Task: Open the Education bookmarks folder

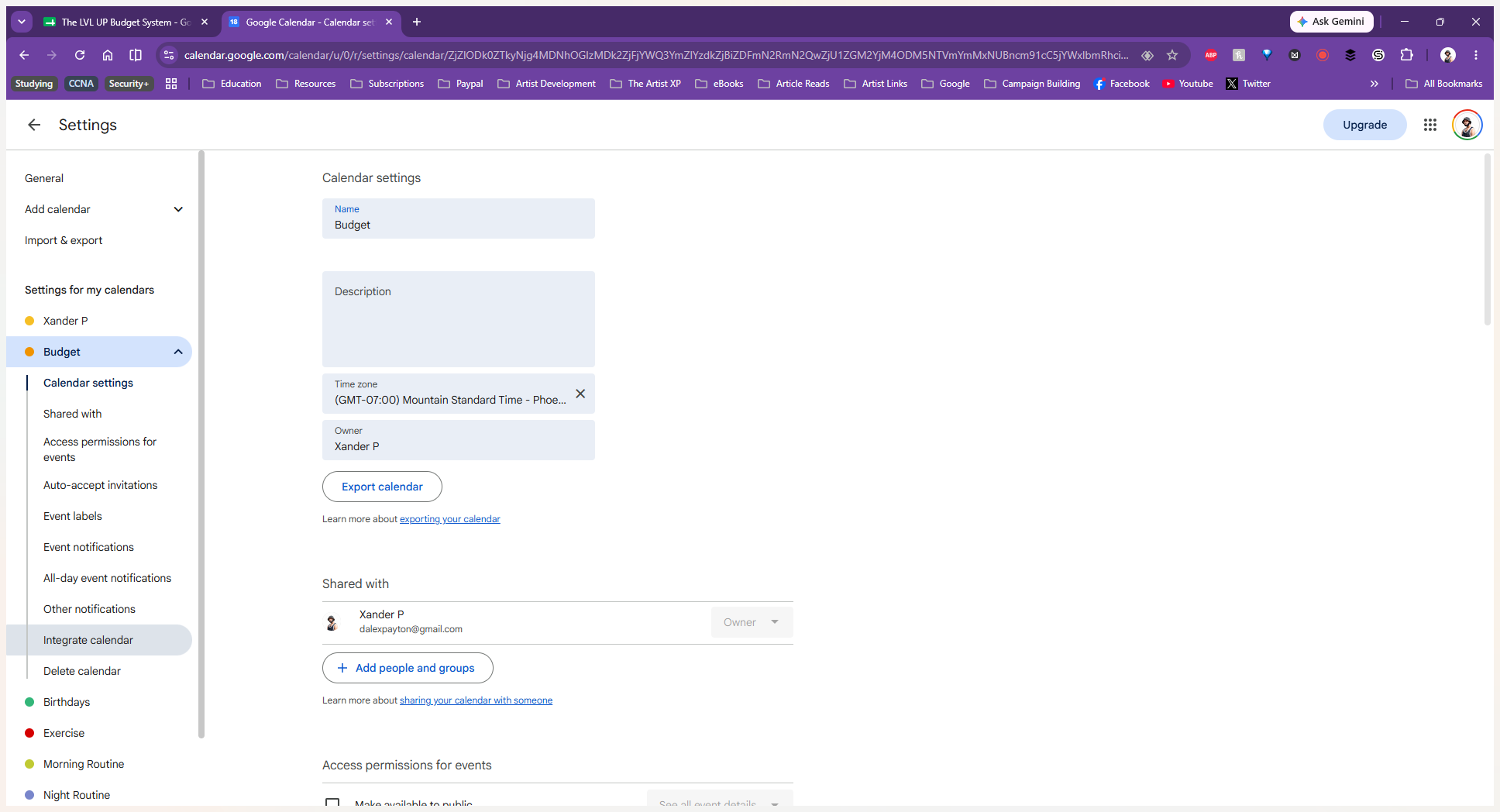Action: (232, 84)
